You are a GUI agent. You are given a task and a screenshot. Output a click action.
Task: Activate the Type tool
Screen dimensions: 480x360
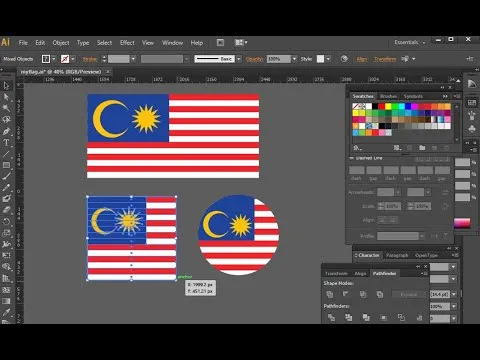click(6, 143)
